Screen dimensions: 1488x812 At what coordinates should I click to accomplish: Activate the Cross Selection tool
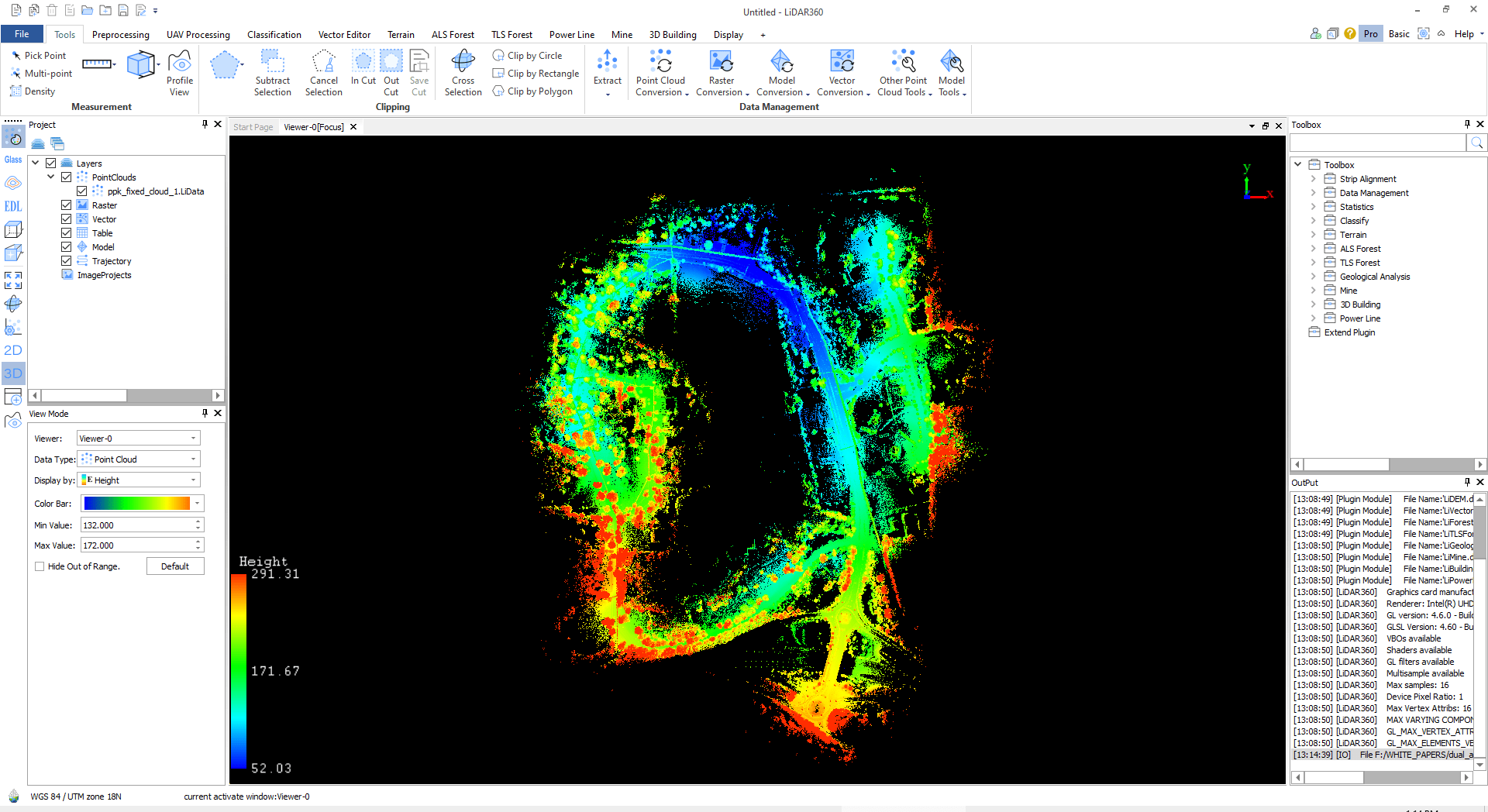[463, 72]
